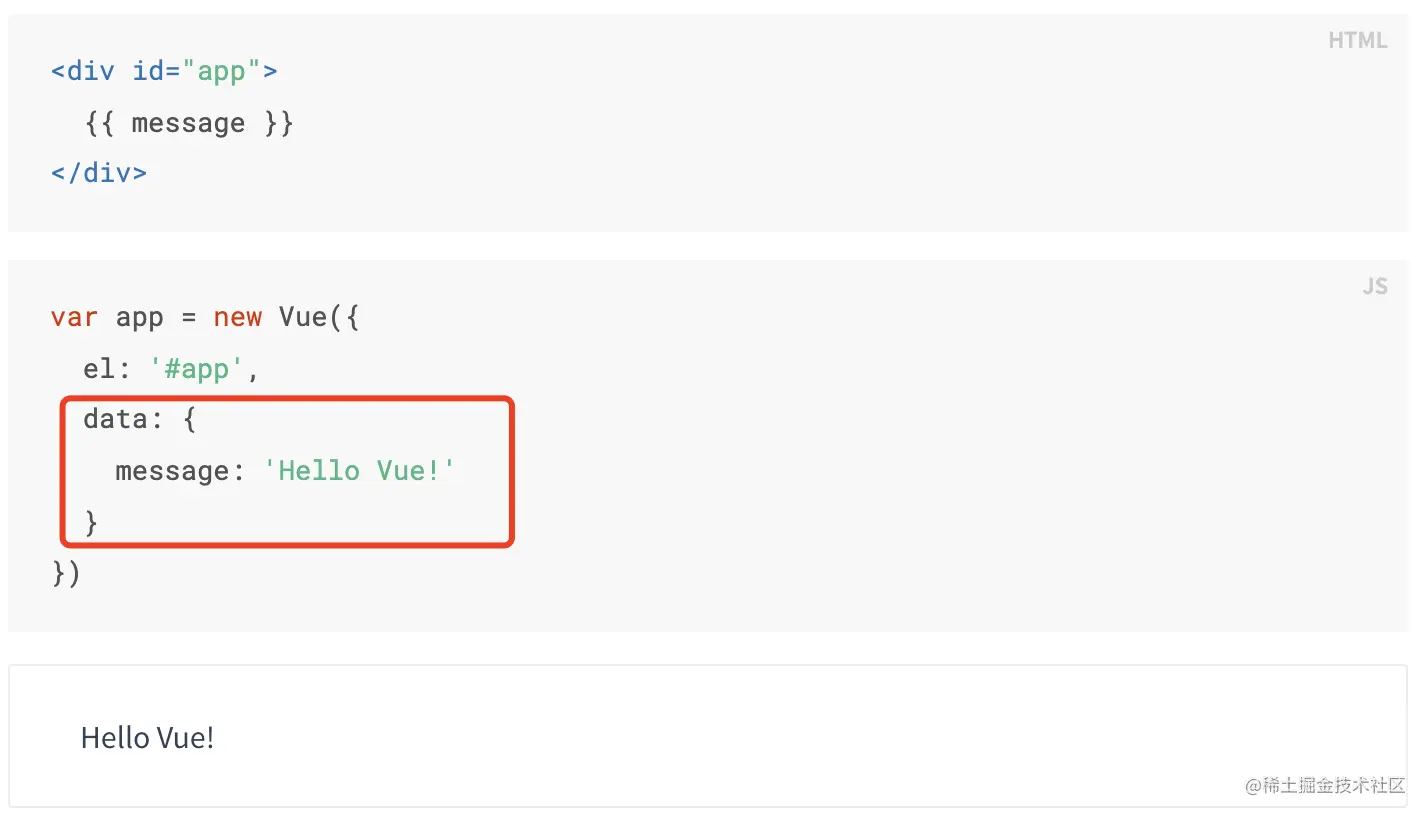Click the Vue constructor call
The width and height of the screenshot is (1428, 818).
point(303,317)
